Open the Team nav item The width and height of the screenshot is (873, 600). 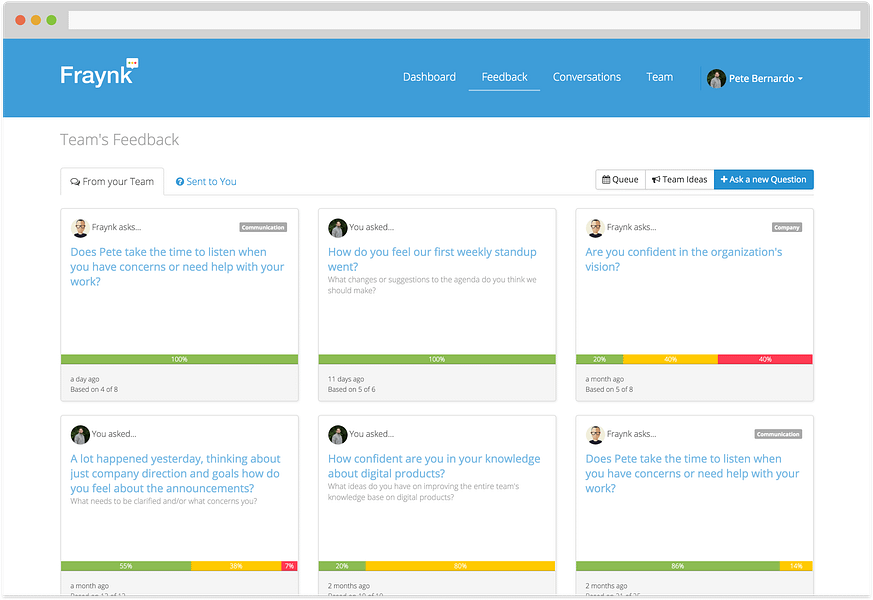[x=660, y=77]
